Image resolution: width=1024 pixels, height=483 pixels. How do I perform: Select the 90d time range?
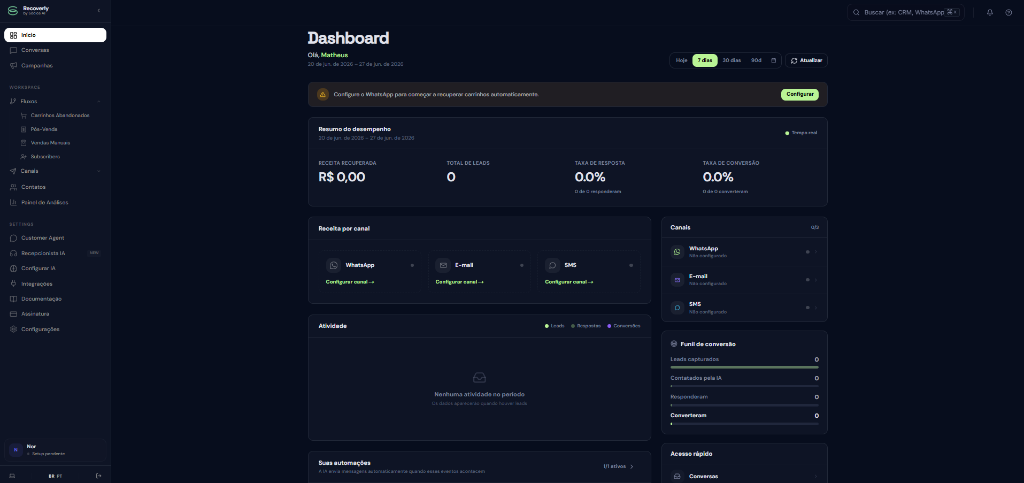[756, 61]
